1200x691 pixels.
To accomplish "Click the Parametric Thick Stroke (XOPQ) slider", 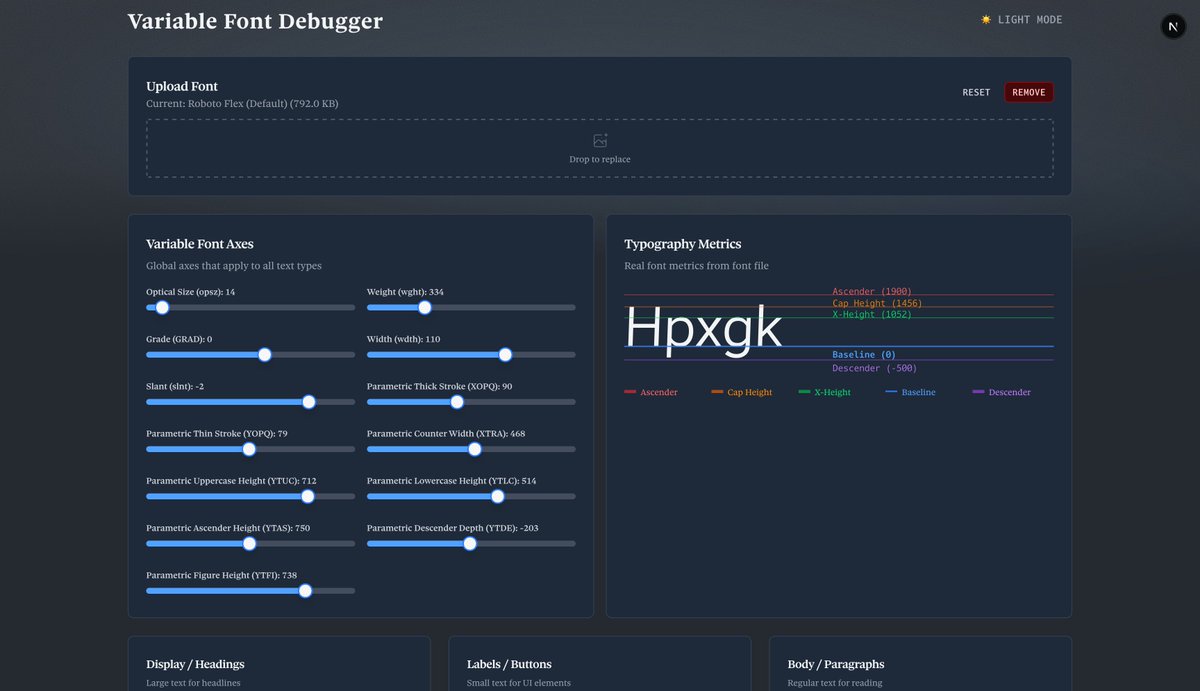I will (x=471, y=402).
